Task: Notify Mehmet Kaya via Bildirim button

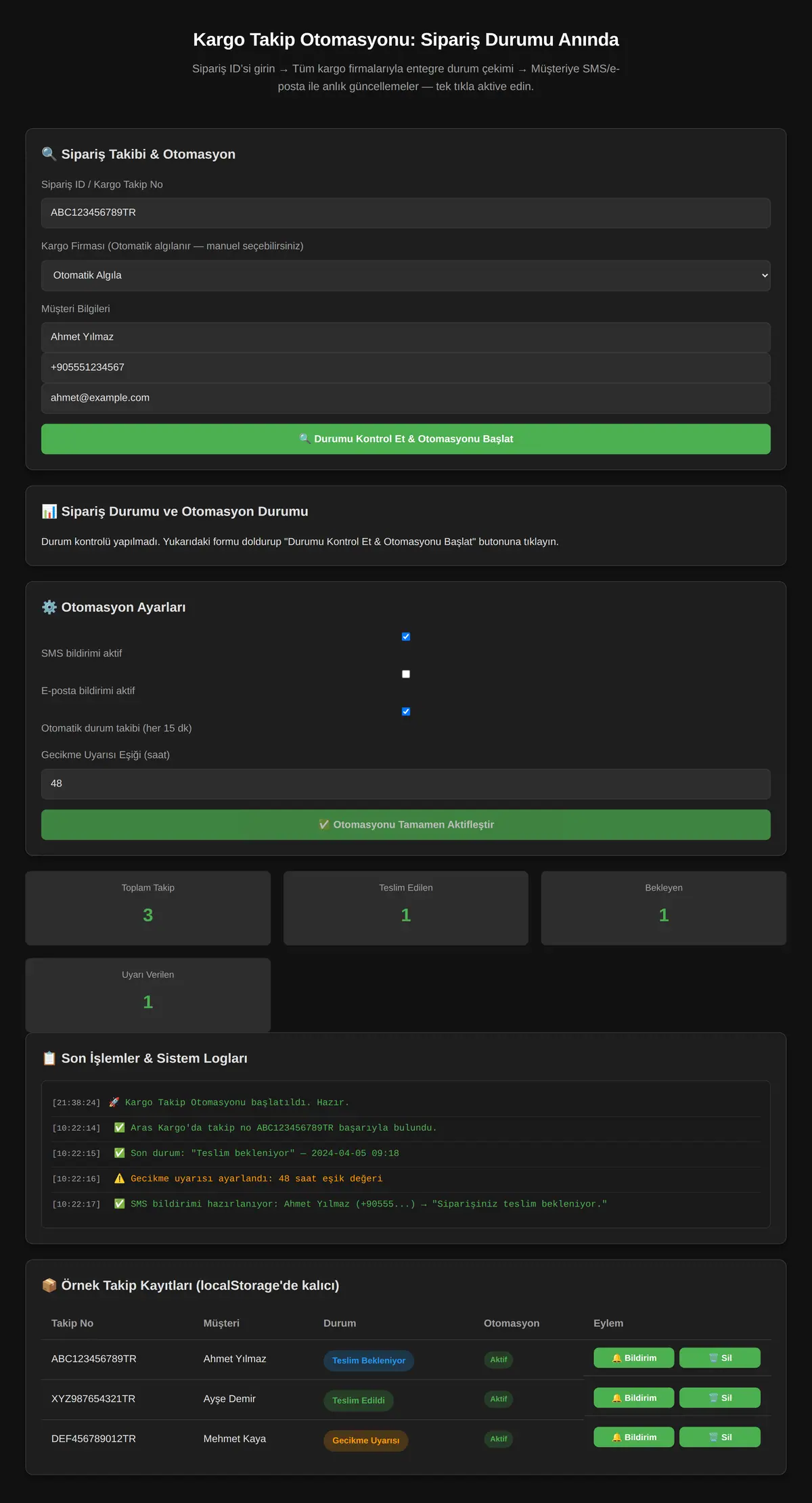Action: [634, 1437]
